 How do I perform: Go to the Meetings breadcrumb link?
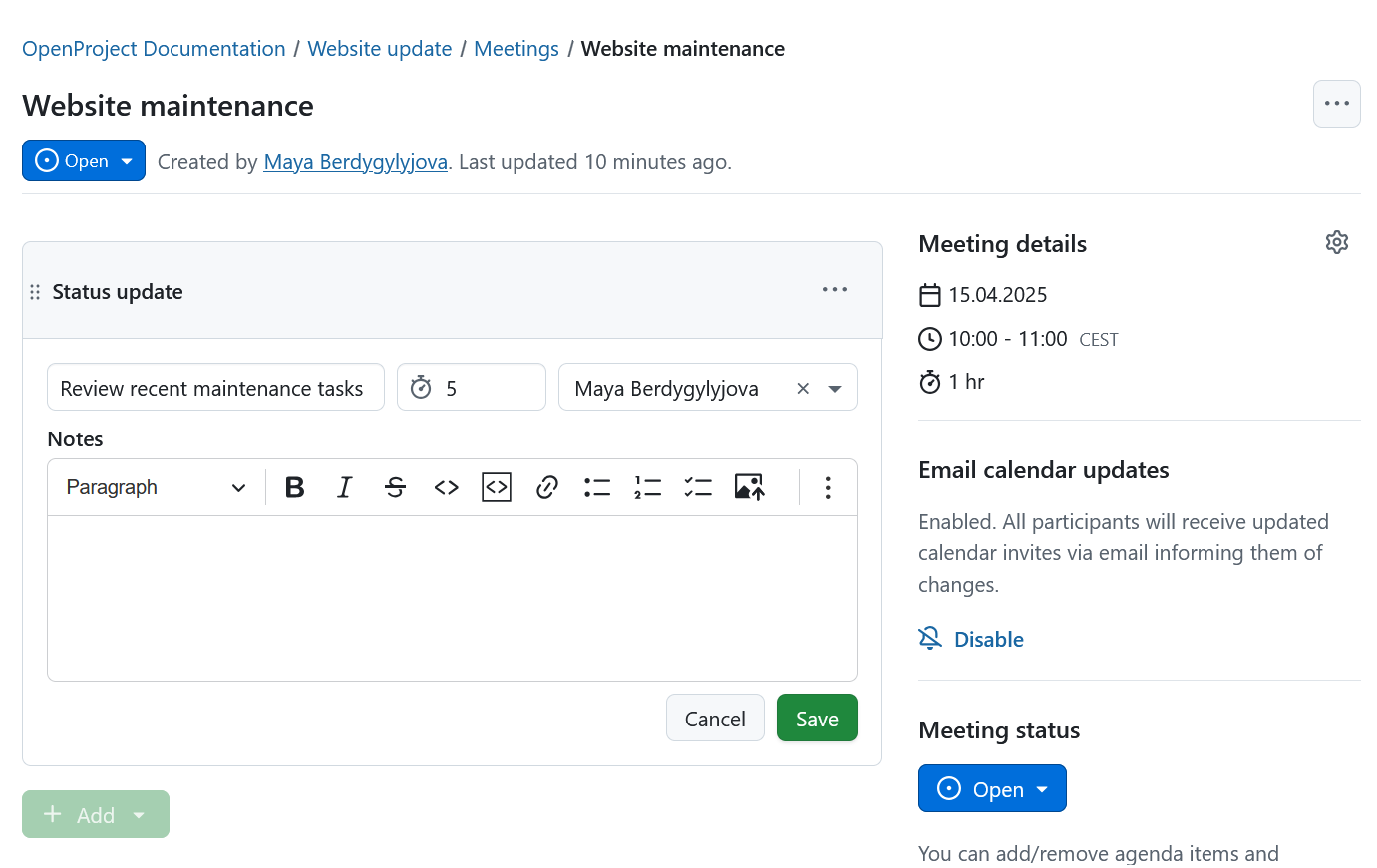point(516,48)
